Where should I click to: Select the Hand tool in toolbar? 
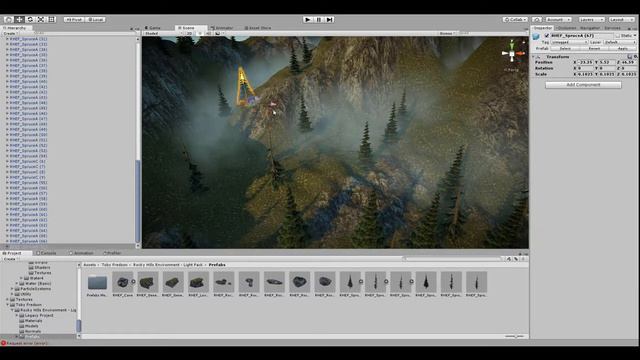pyautogui.click(x=8, y=19)
